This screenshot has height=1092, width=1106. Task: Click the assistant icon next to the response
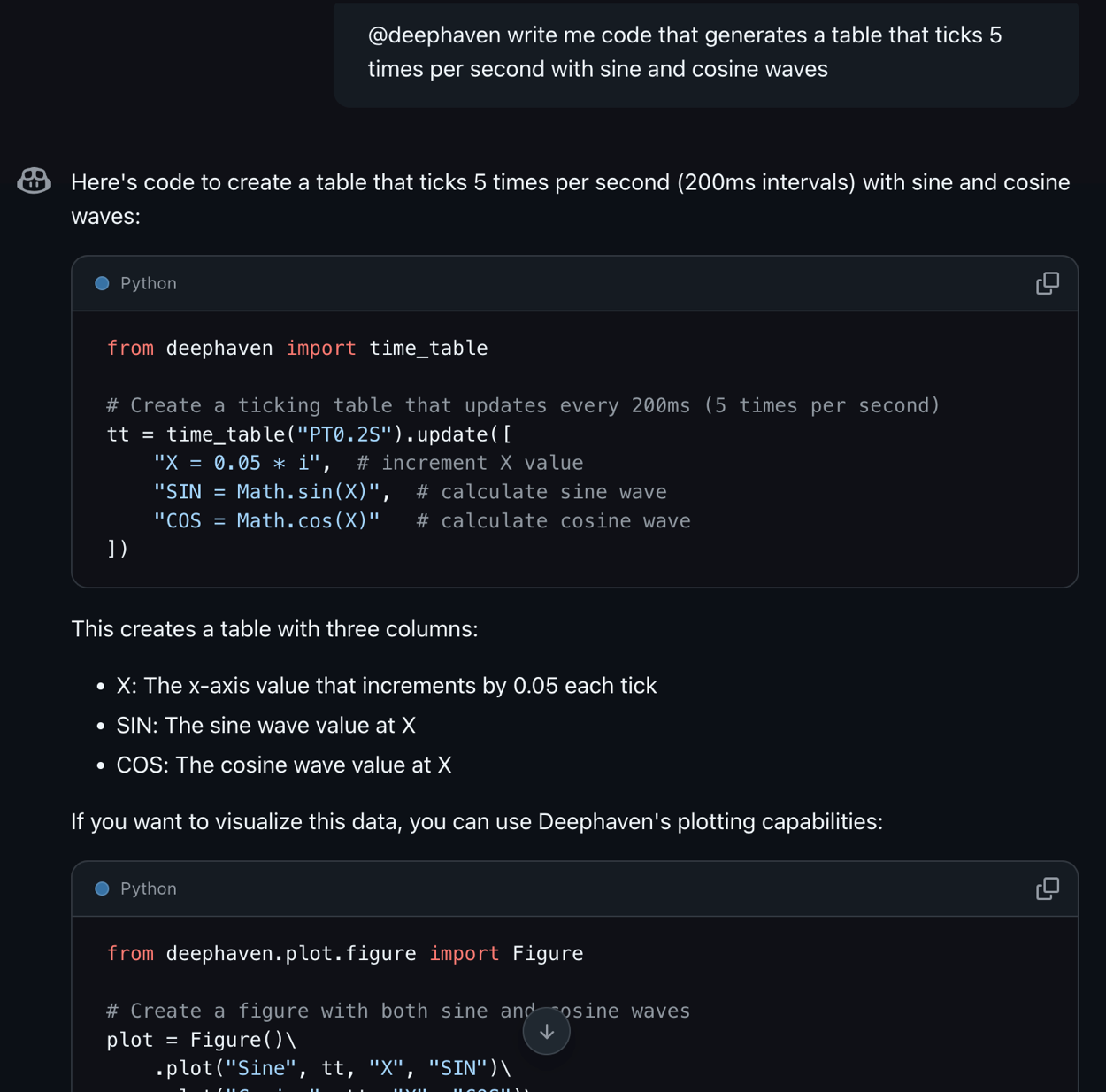pos(34,181)
